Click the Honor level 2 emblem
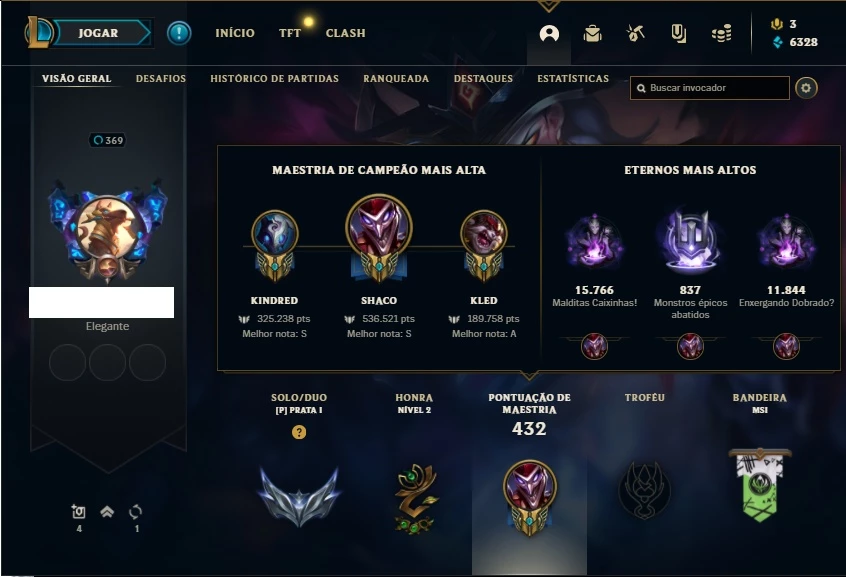Viewport: 846px width, 577px height. click(414, 499)
